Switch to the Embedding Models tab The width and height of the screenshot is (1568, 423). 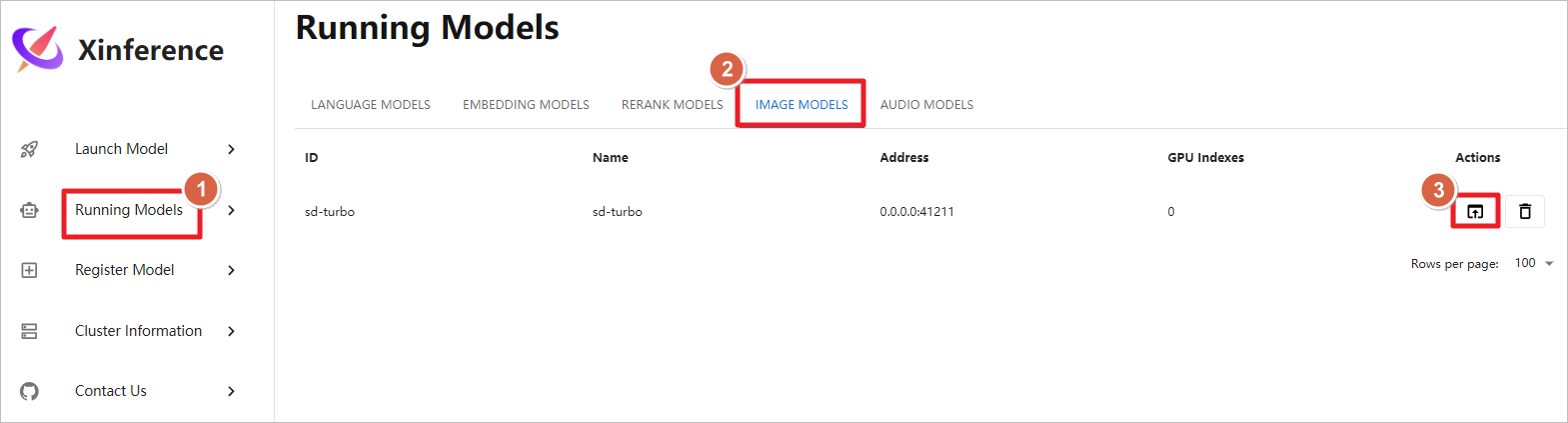click(x=526, y=105)
